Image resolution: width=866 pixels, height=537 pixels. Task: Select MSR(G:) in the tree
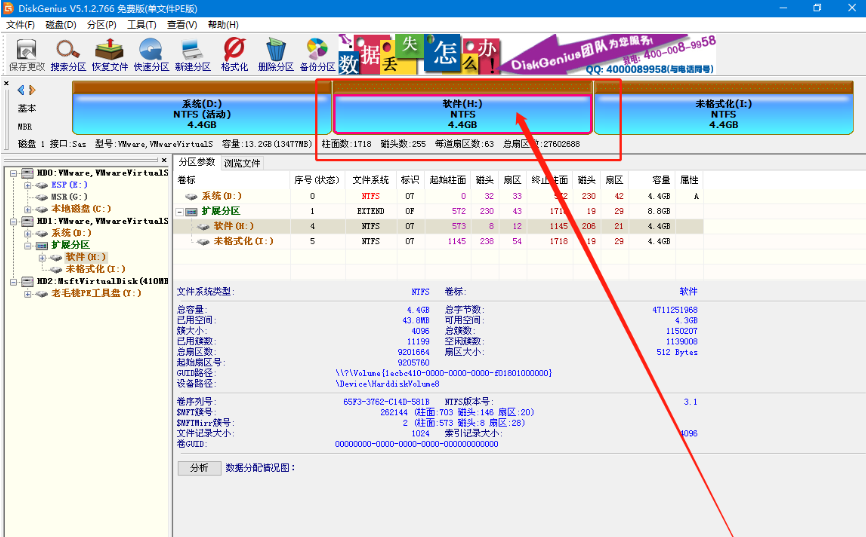[69, 197]
